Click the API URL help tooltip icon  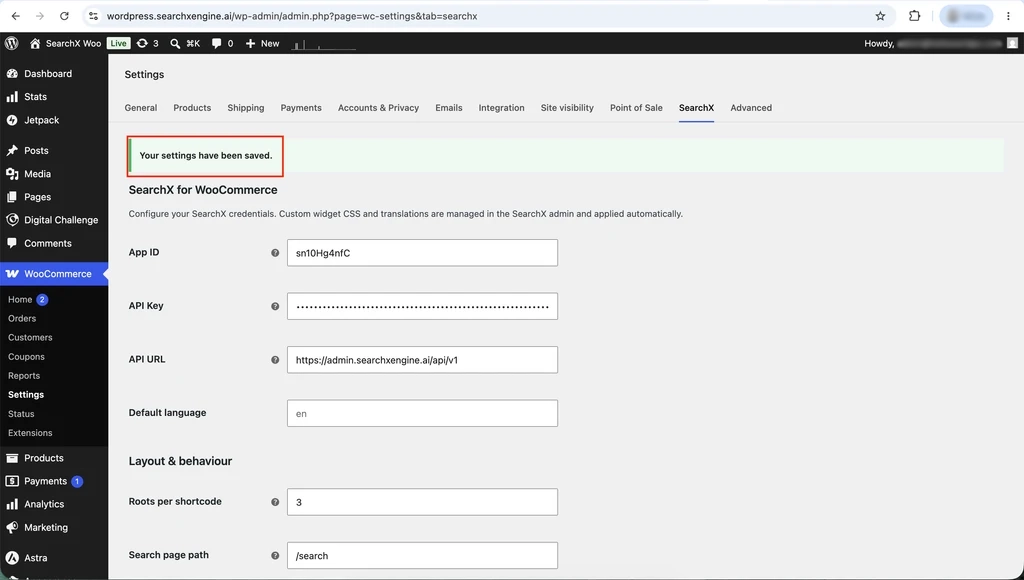(x=275, y=360)
